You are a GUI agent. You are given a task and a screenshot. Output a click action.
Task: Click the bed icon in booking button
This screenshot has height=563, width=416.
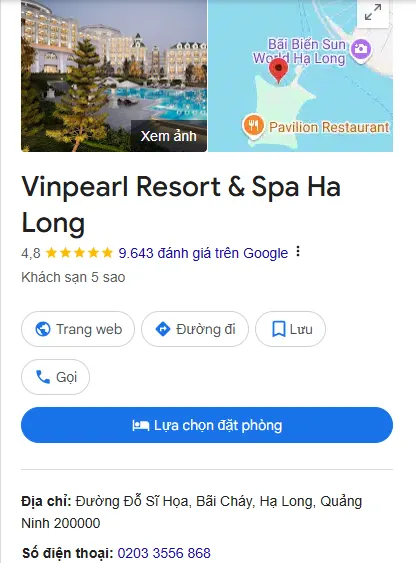coord(140,425)
